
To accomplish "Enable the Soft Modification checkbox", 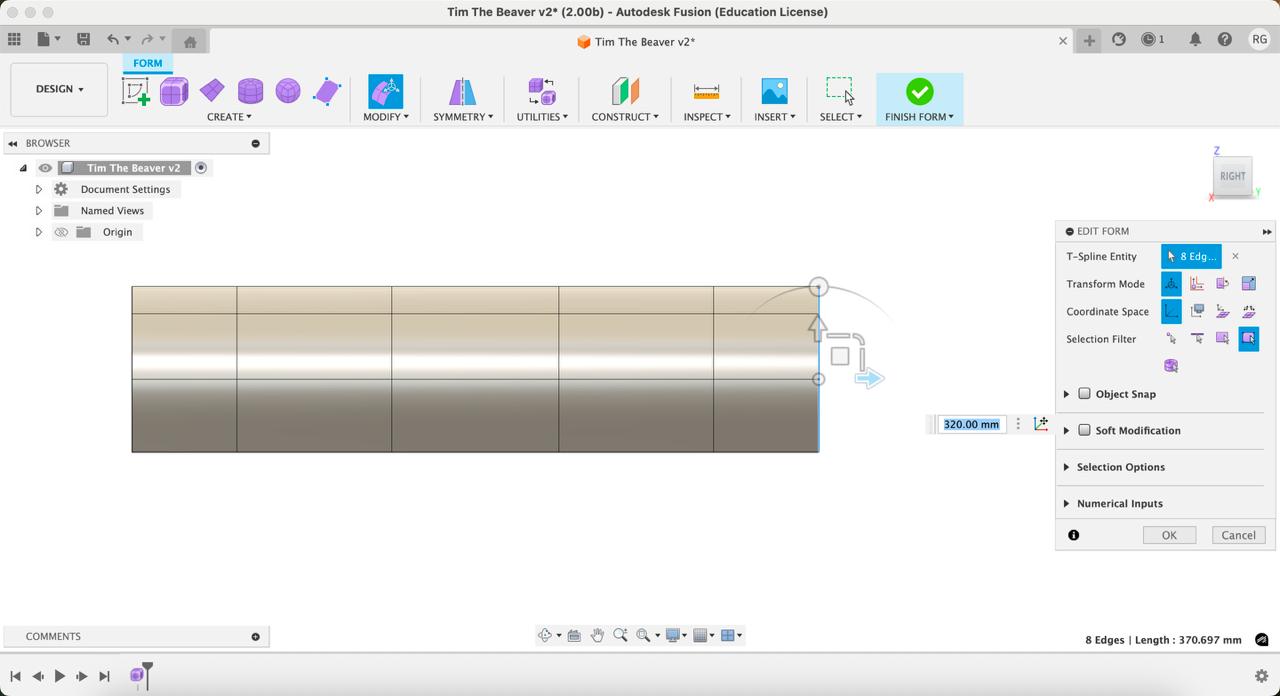I will click(x=1084, y=430).
